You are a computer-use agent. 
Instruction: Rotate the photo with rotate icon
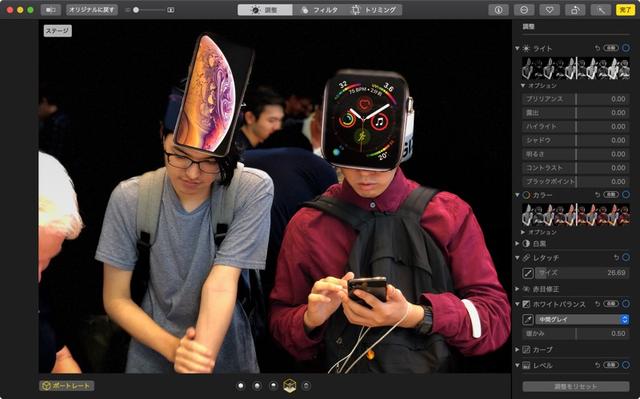point(575,10)
